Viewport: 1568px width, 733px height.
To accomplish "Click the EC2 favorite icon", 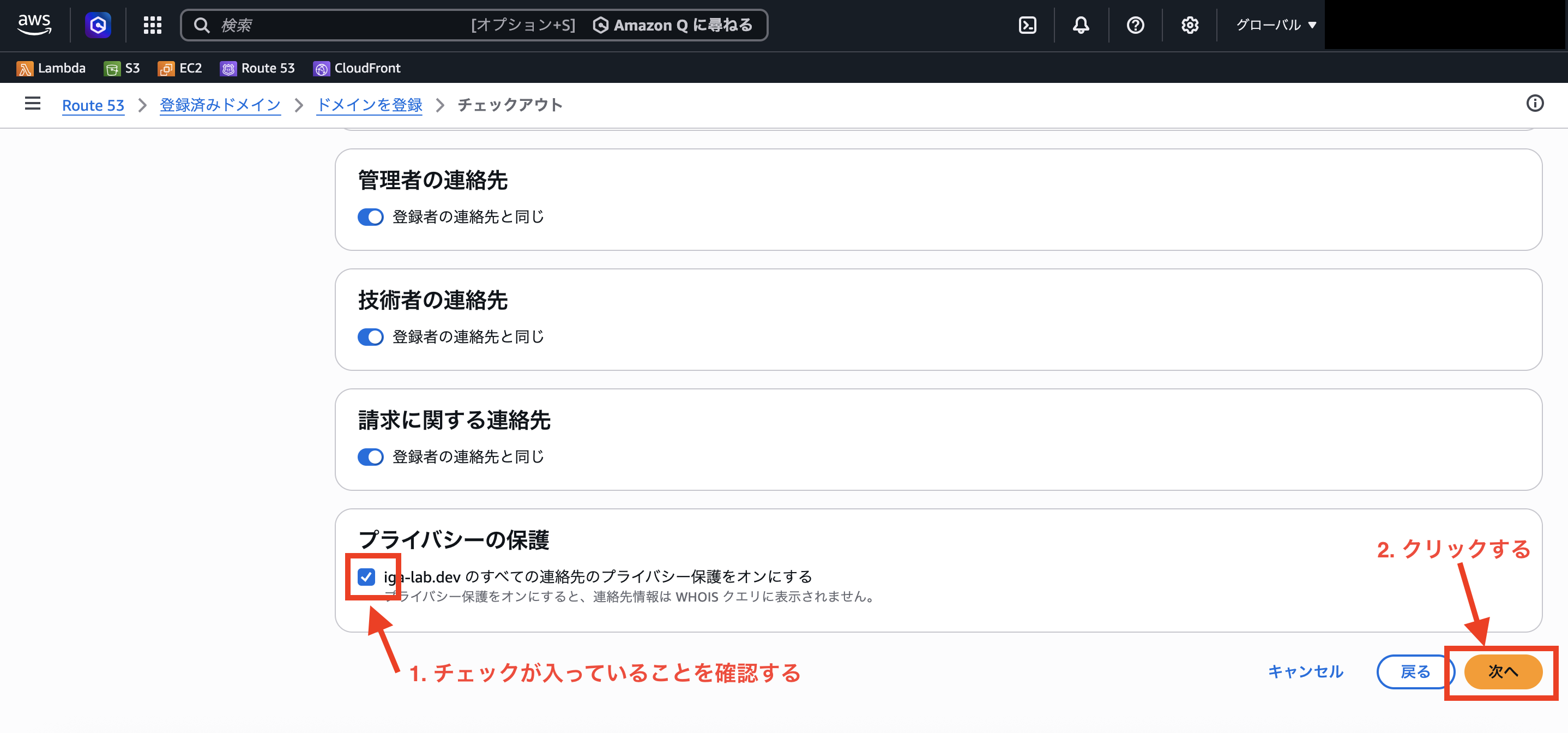I will click(166, 69).
